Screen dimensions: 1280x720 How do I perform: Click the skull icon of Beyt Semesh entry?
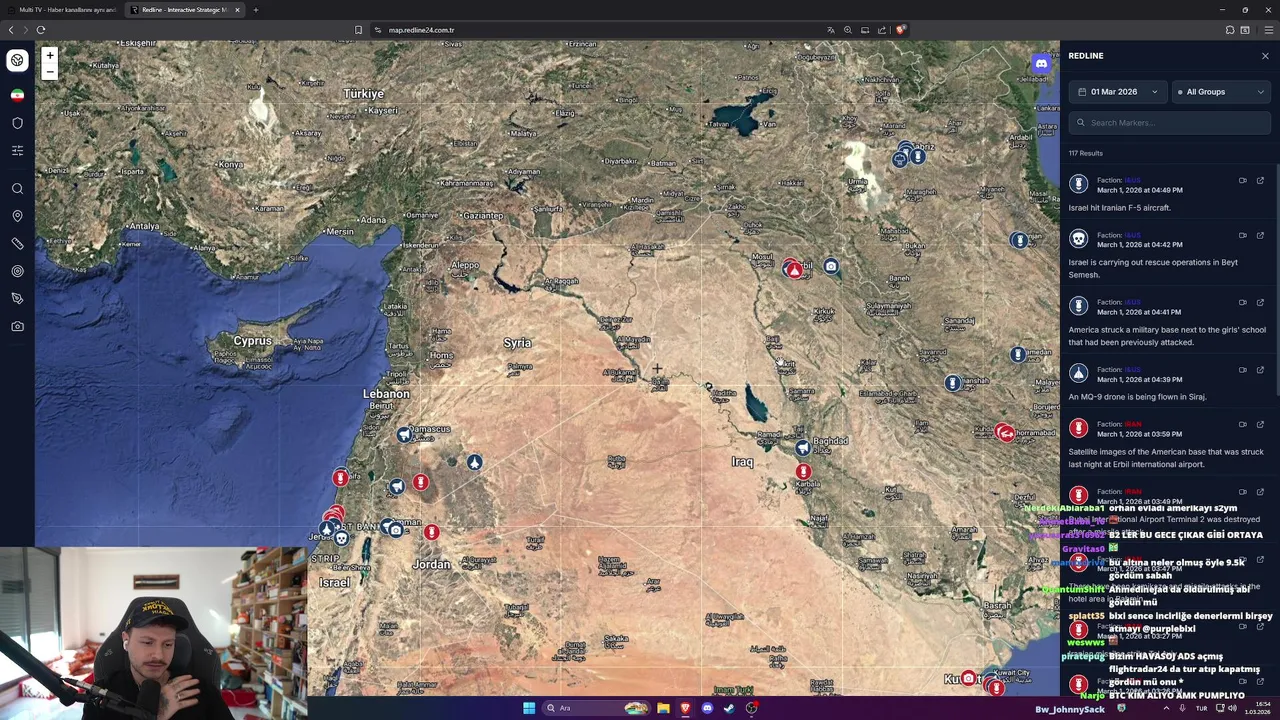[x=1078, y=239]
